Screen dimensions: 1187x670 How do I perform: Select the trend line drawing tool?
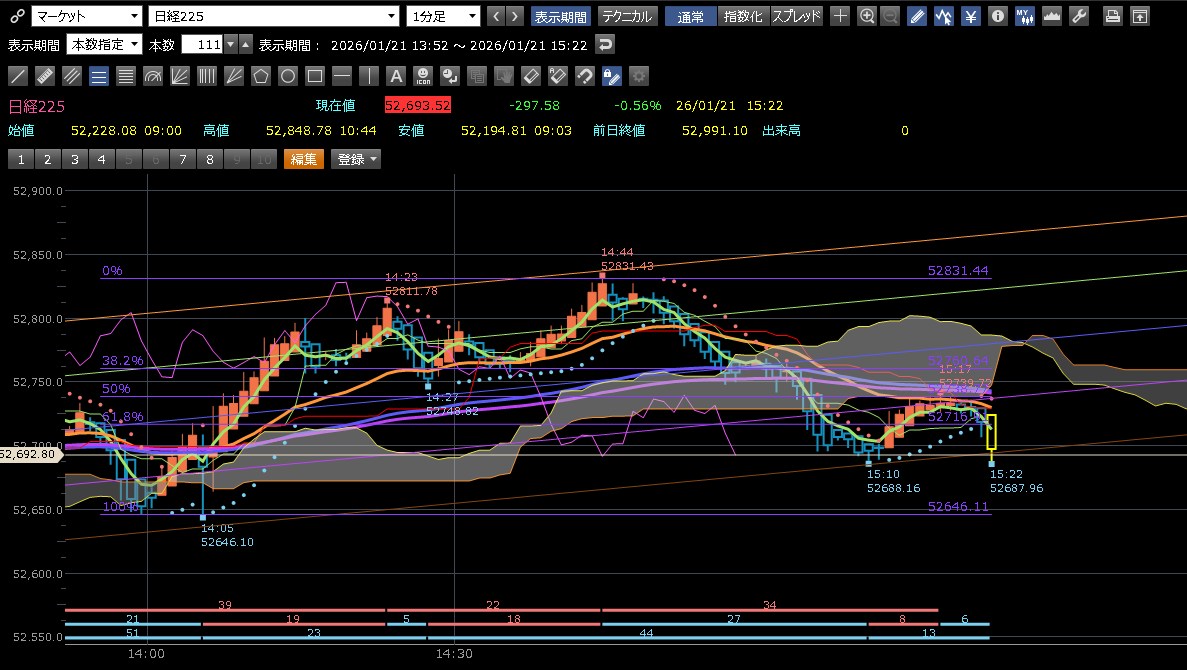tap(18, 76)
